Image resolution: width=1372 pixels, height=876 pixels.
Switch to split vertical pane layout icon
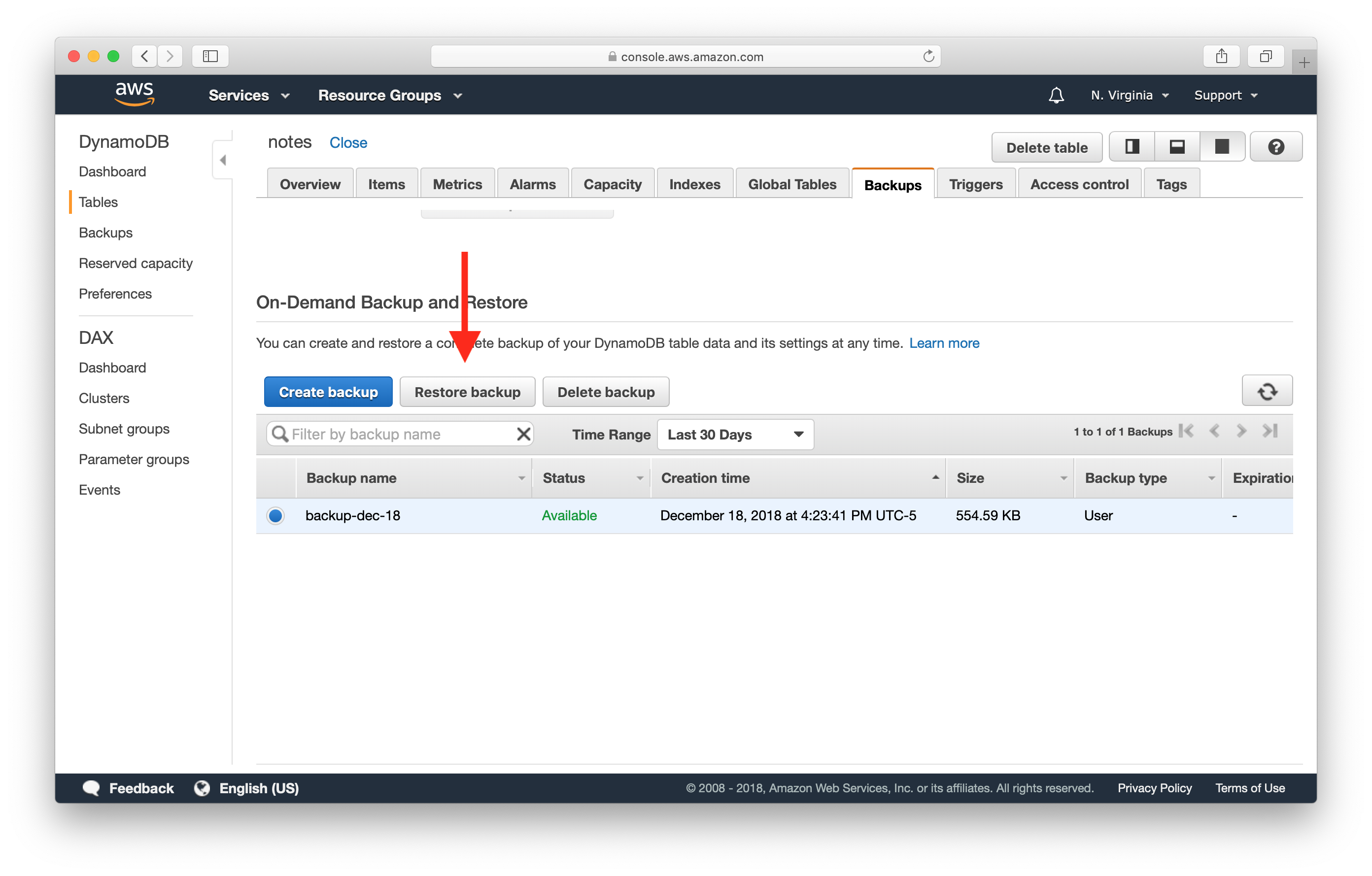point(1132,147)
